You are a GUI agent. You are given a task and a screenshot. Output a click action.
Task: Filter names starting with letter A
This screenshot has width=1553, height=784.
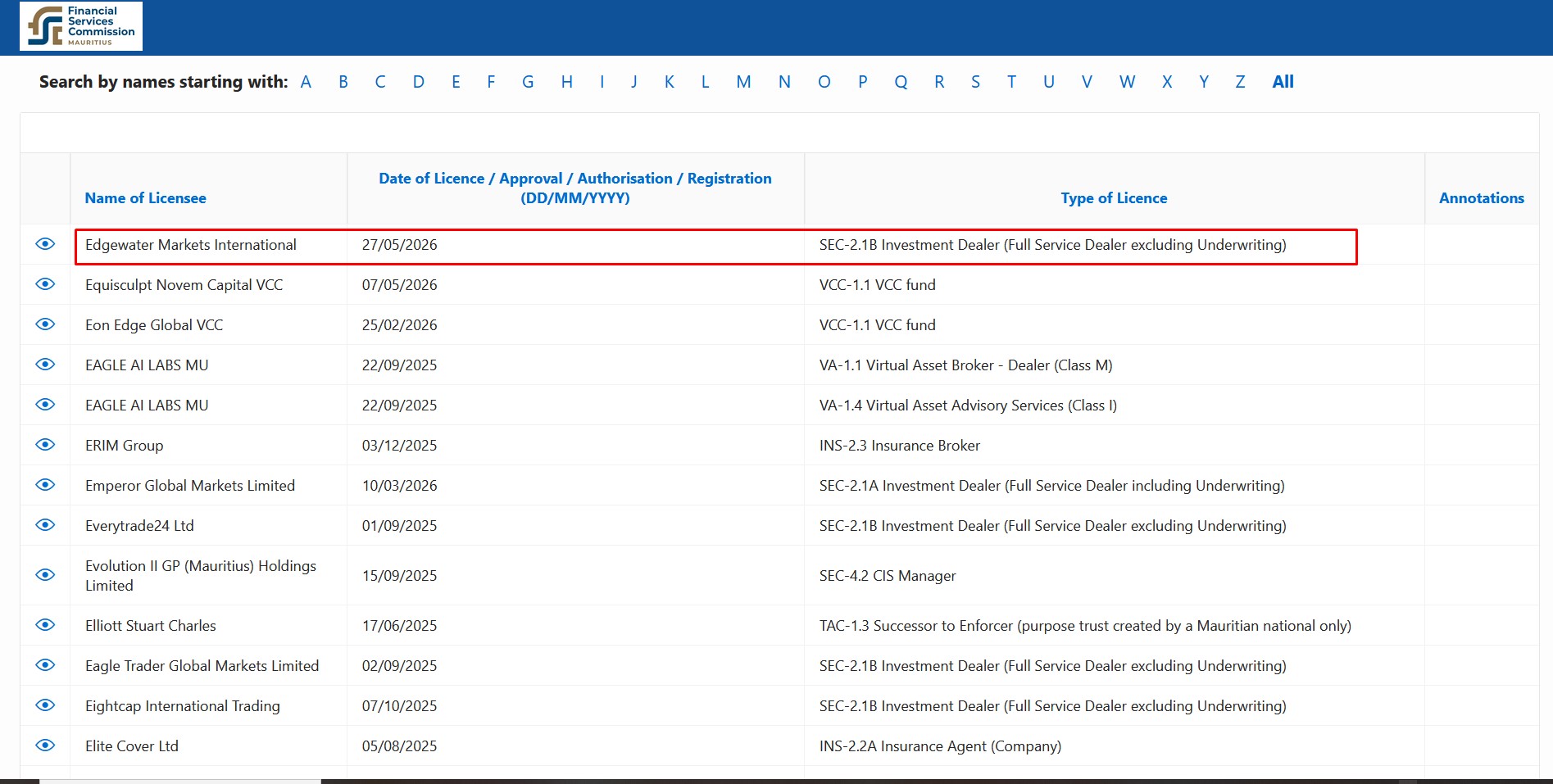(x=306, y=82)
